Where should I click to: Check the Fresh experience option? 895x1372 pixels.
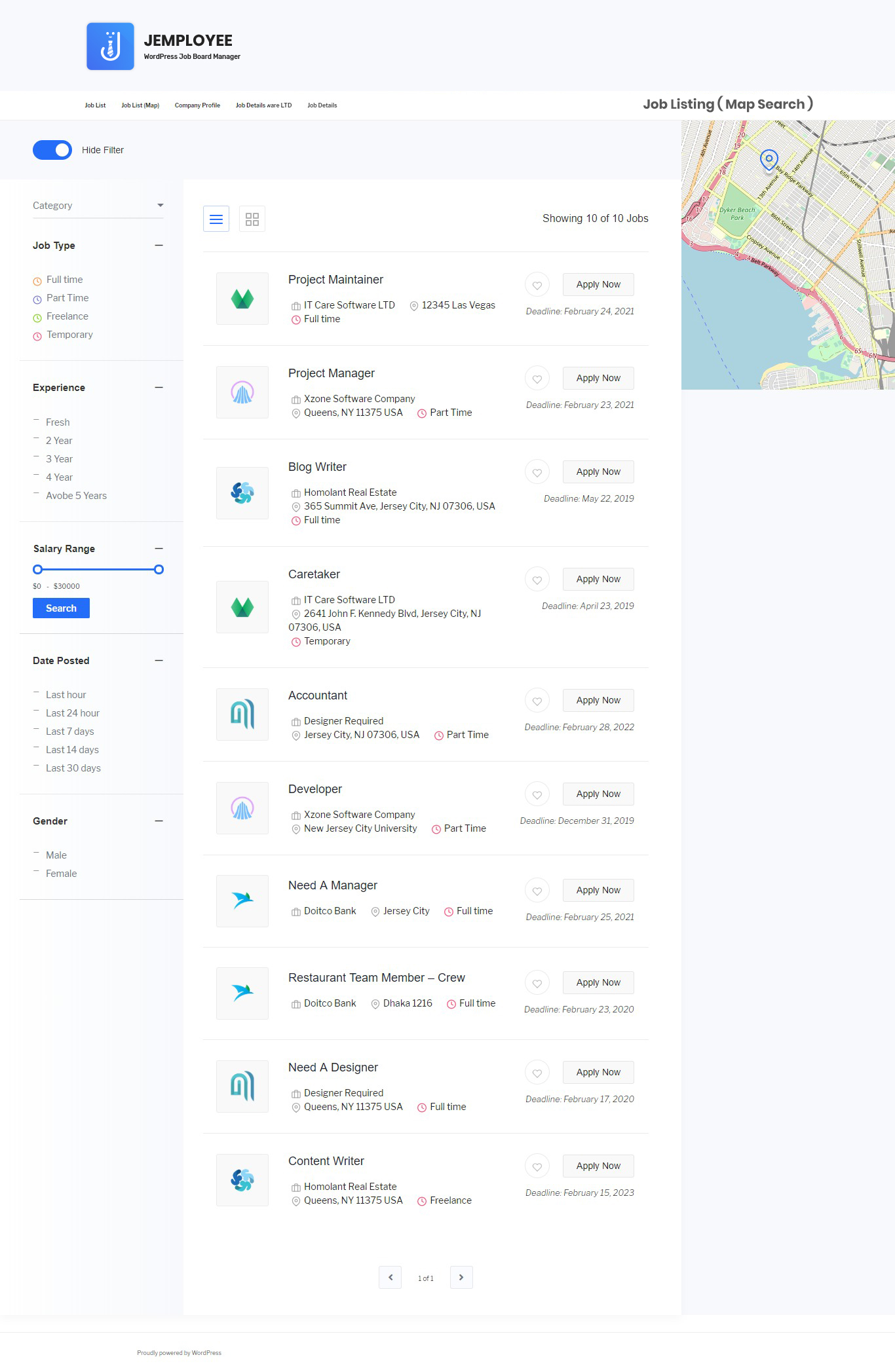click(x=51, y=422)
